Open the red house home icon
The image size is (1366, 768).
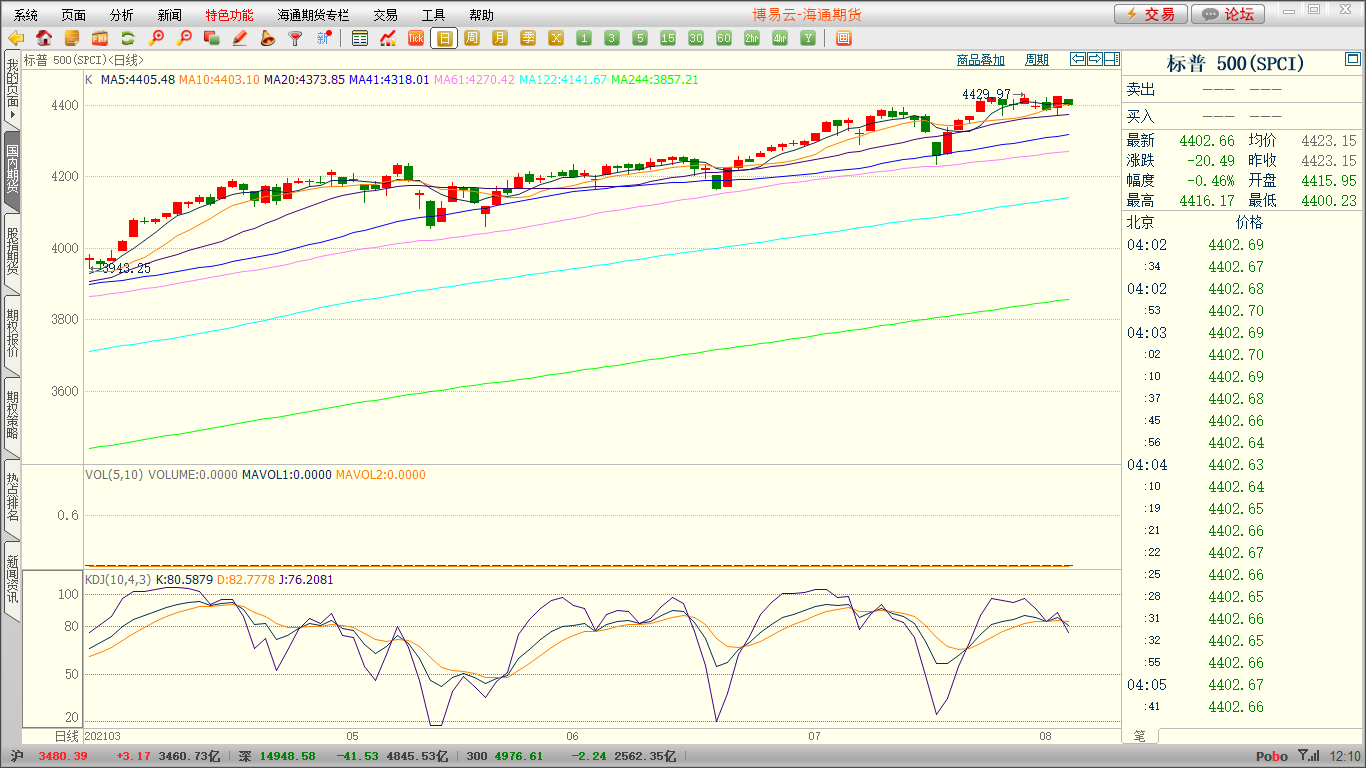(44, 38)
